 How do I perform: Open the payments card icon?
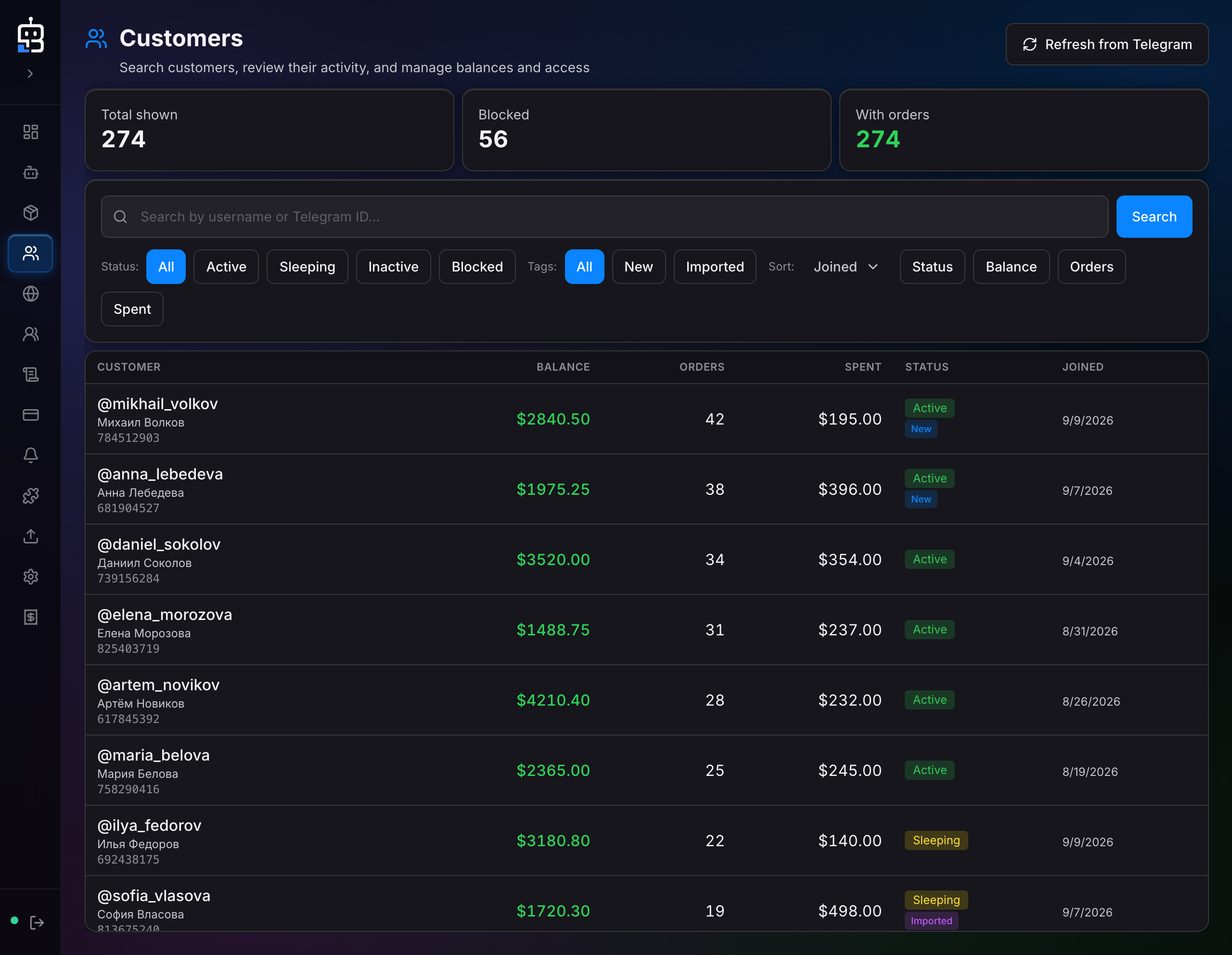30,415
